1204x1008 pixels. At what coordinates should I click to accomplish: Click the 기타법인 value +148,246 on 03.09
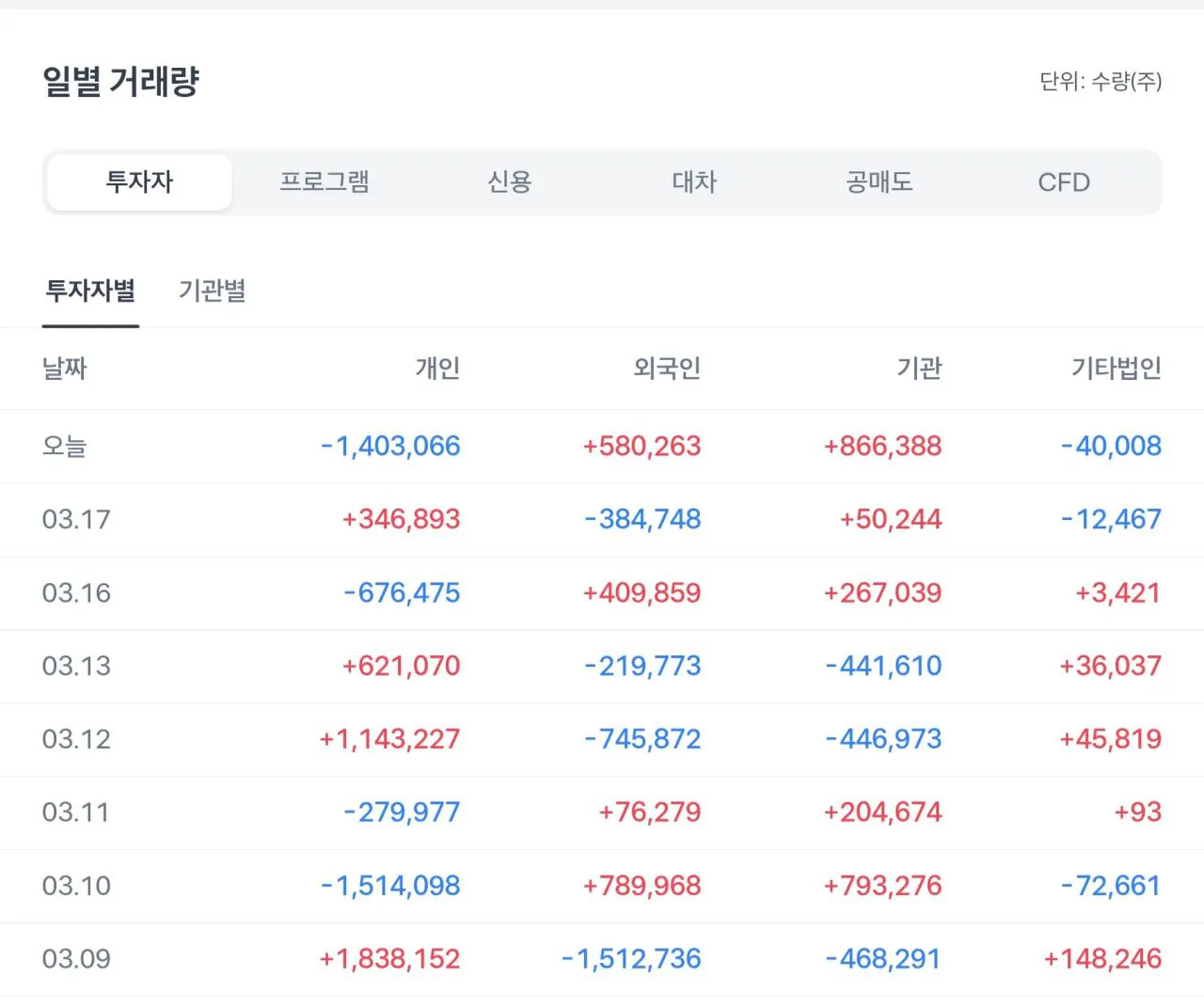1102,960
